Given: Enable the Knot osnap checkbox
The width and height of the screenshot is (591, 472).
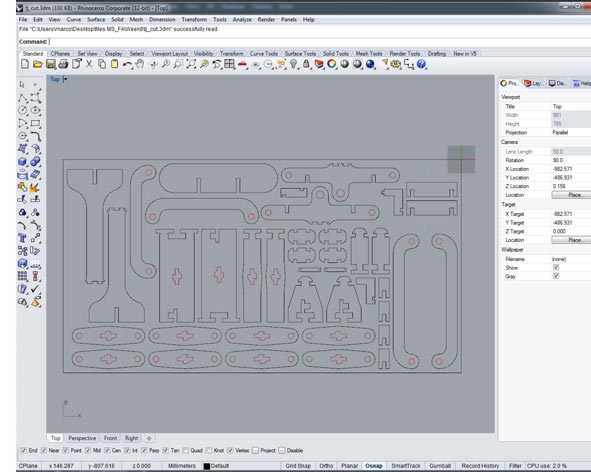Looking at the screenshot, I should 209,451.
